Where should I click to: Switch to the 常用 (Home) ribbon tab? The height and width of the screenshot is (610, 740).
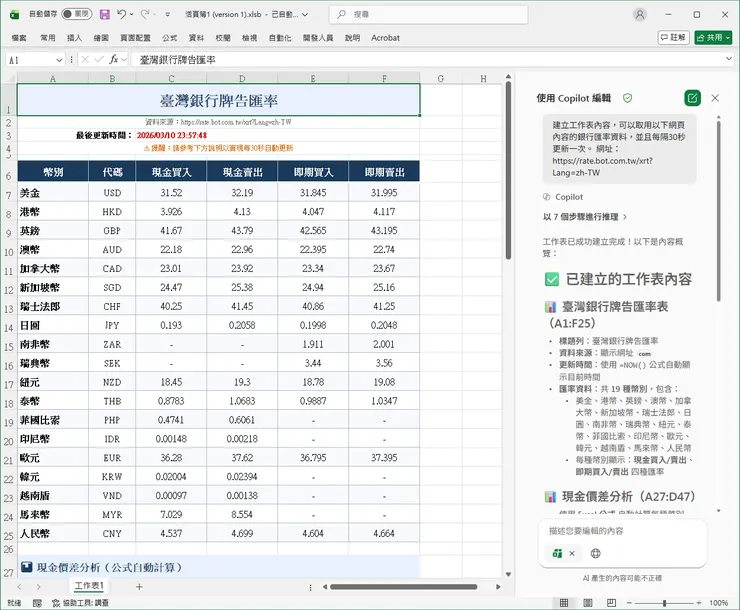click(x=48, y=38)
